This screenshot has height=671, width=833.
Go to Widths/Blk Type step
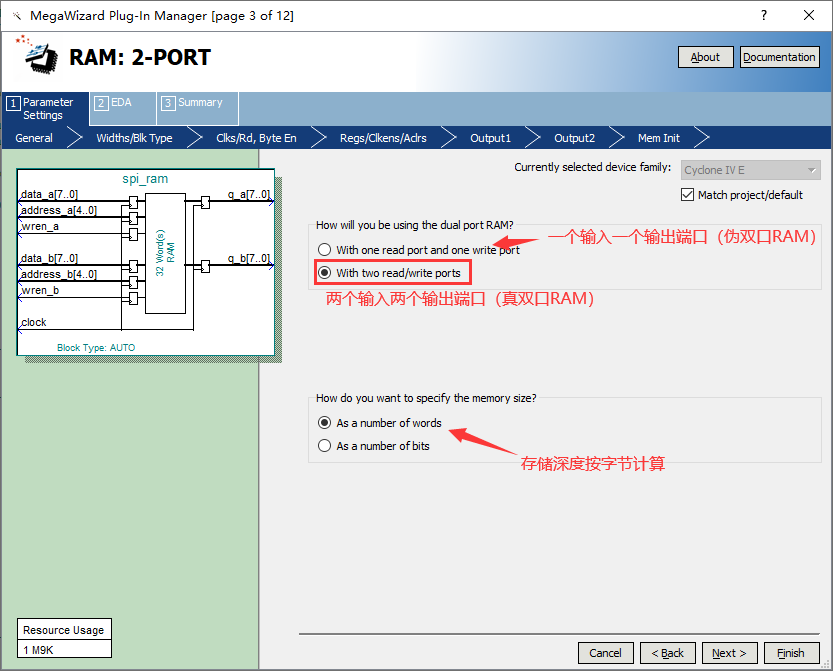coord(134,138)
